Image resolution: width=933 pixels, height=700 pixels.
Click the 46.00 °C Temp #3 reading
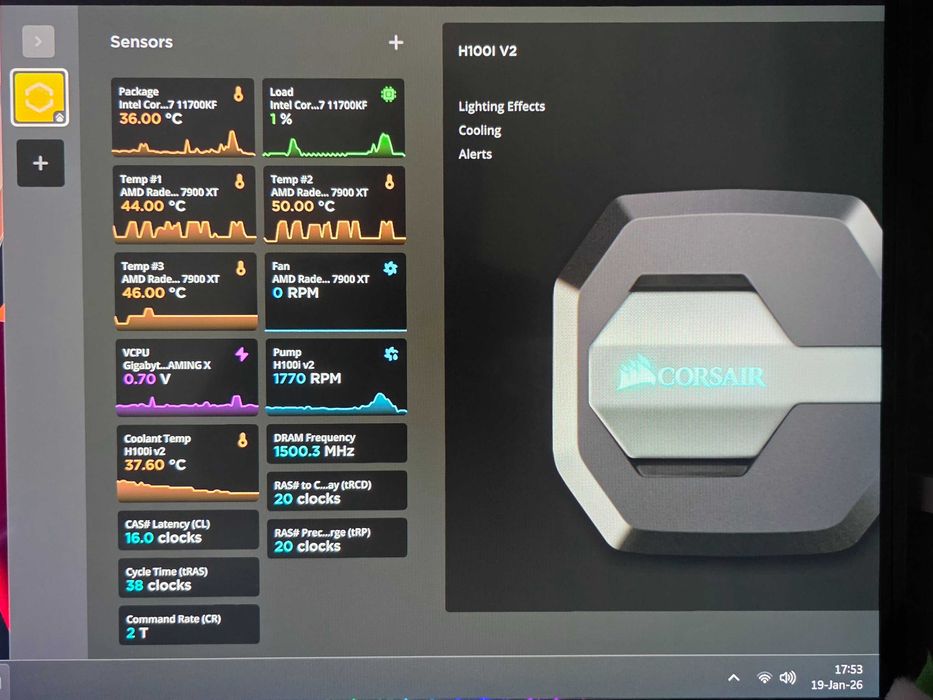154,293
